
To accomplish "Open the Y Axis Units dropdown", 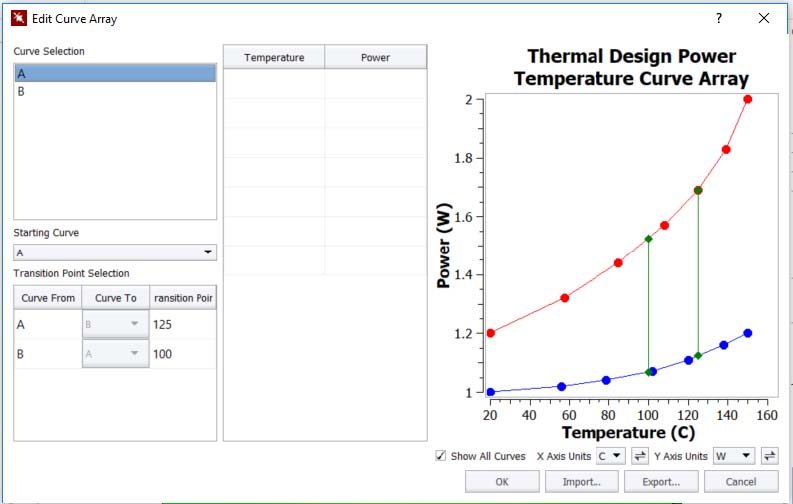I will pos(733,456).
